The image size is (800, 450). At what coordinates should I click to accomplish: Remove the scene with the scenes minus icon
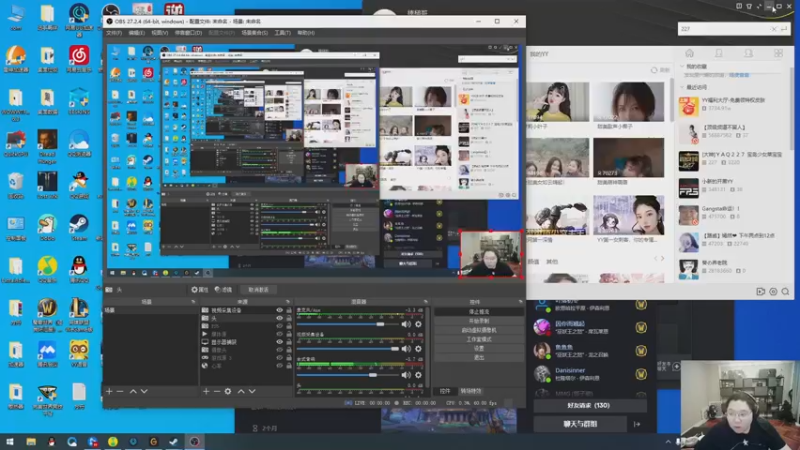coord(120,391)
